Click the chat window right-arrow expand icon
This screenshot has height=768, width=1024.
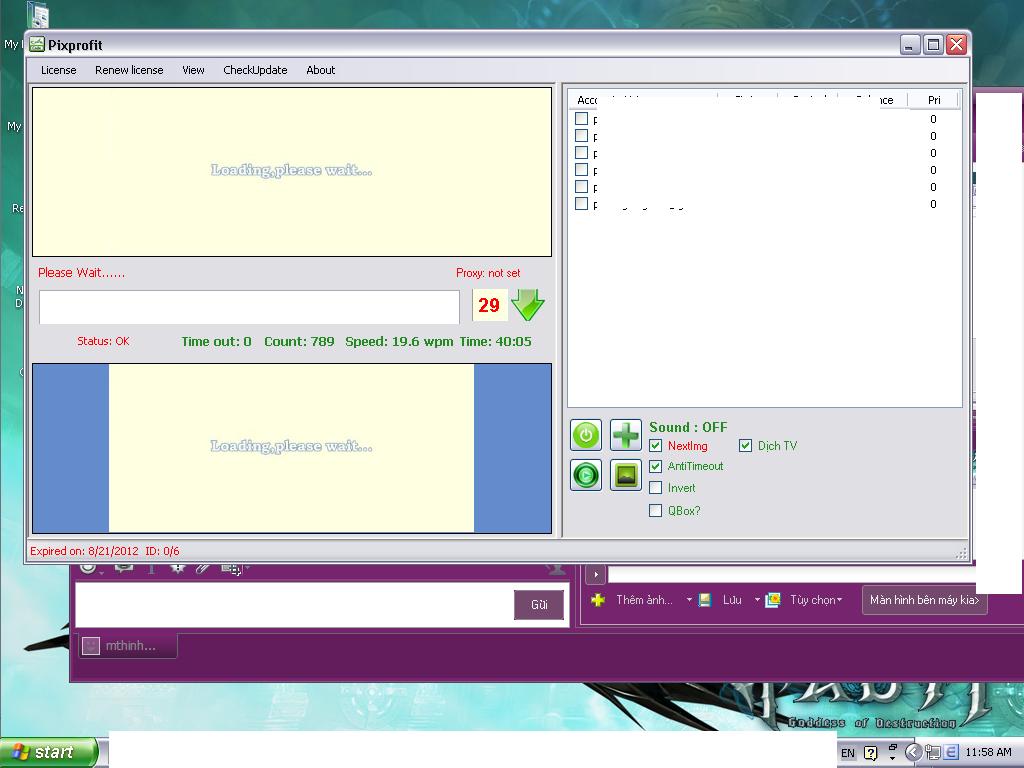point(596,575)
